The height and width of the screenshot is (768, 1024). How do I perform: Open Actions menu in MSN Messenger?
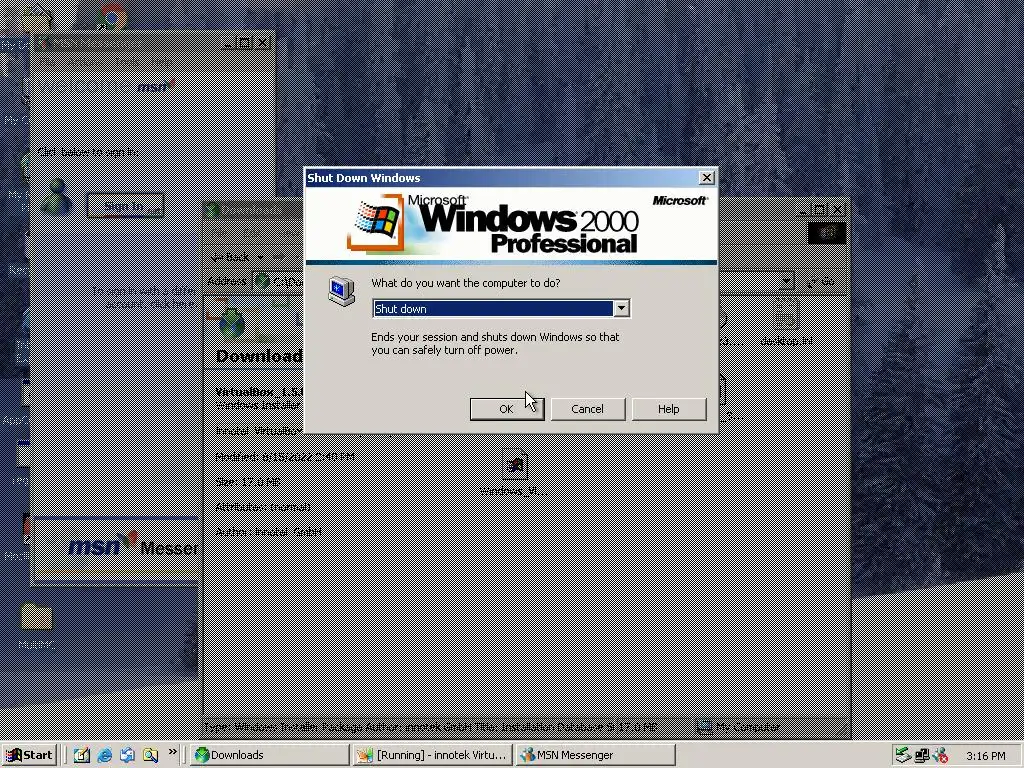[x=84, y=62]
